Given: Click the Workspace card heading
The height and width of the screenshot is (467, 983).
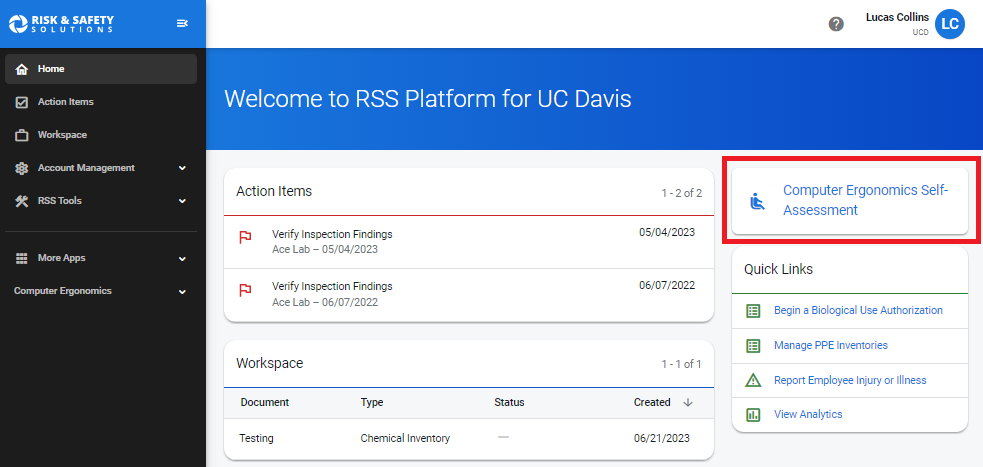Looking at the screenshot, I should pos(270,364).
